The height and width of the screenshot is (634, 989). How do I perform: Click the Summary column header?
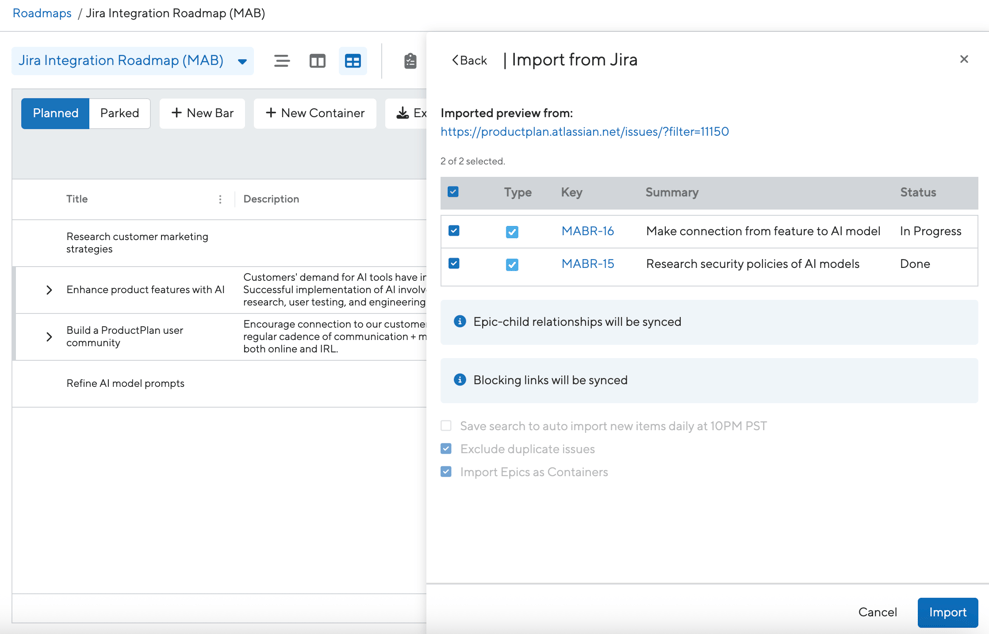pyautogui.click(x=672, y=192)
